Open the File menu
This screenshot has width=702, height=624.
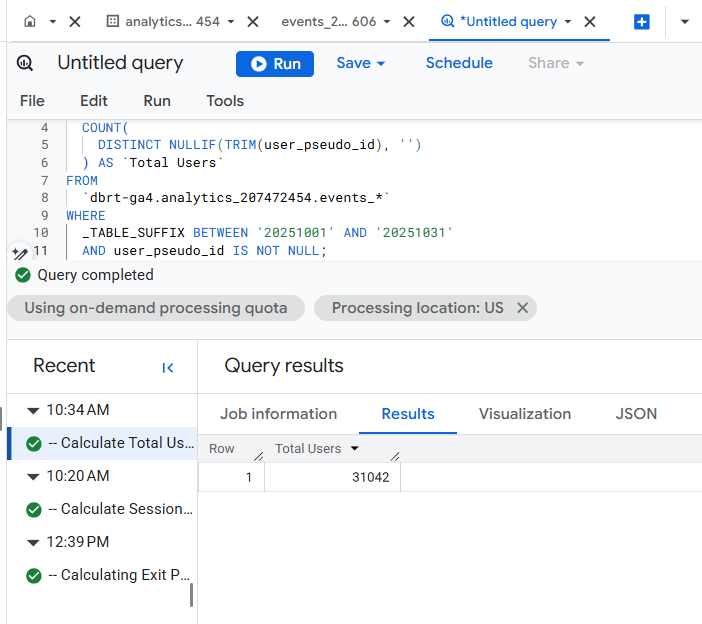point(32,101)
